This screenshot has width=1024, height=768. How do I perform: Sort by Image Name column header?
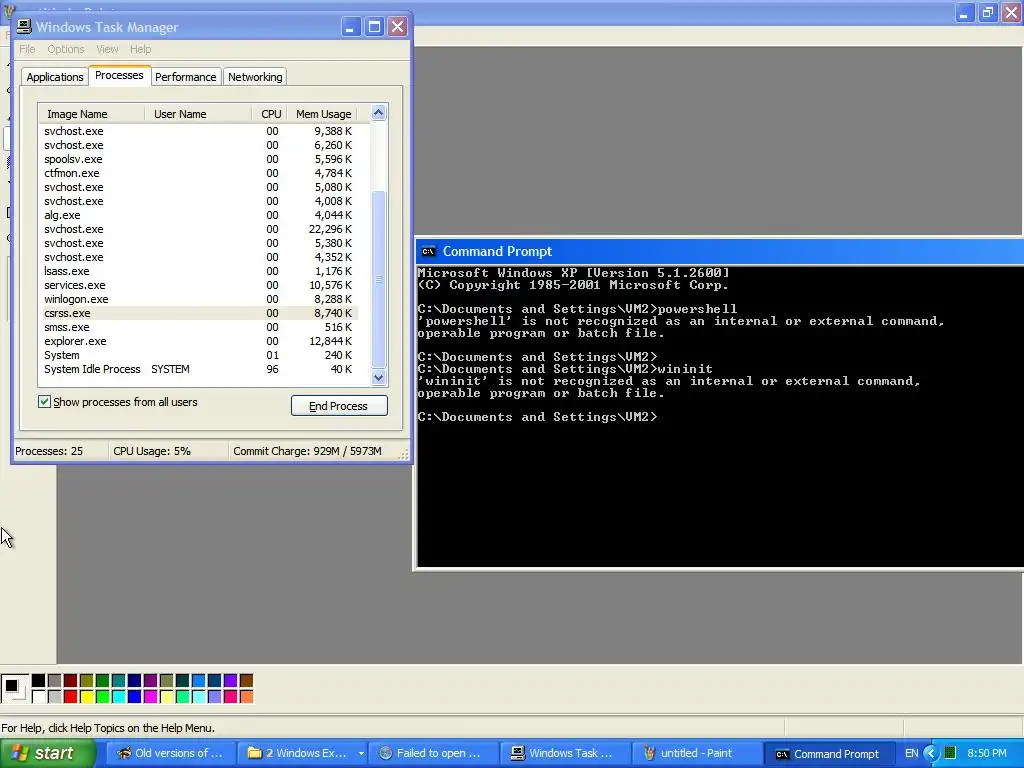pyautogui.click(x=91, y=114)
